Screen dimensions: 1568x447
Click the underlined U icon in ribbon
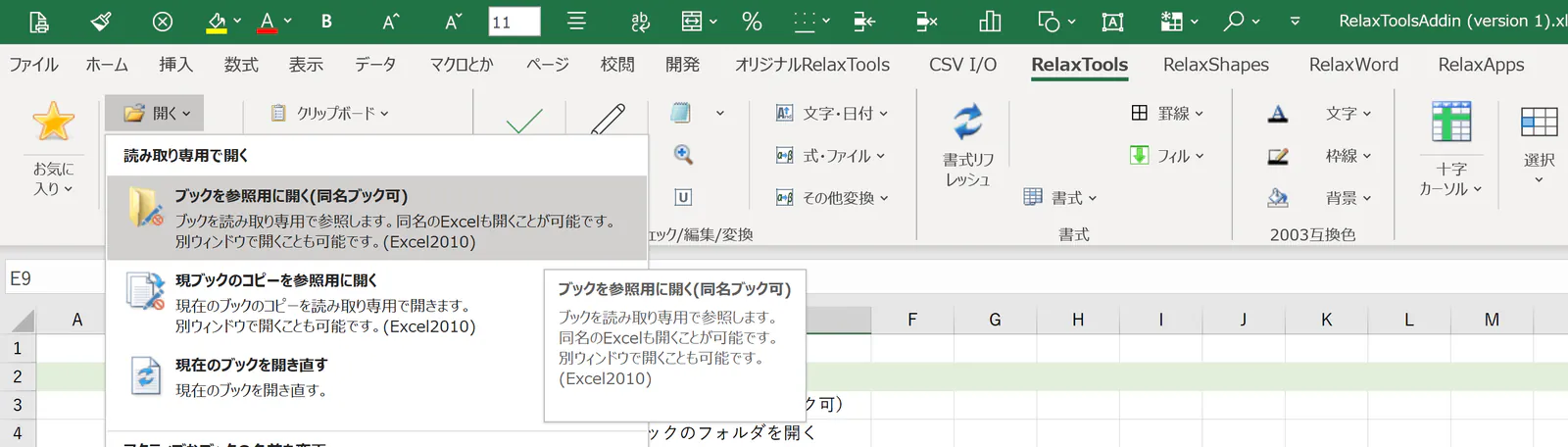point(683,197)
